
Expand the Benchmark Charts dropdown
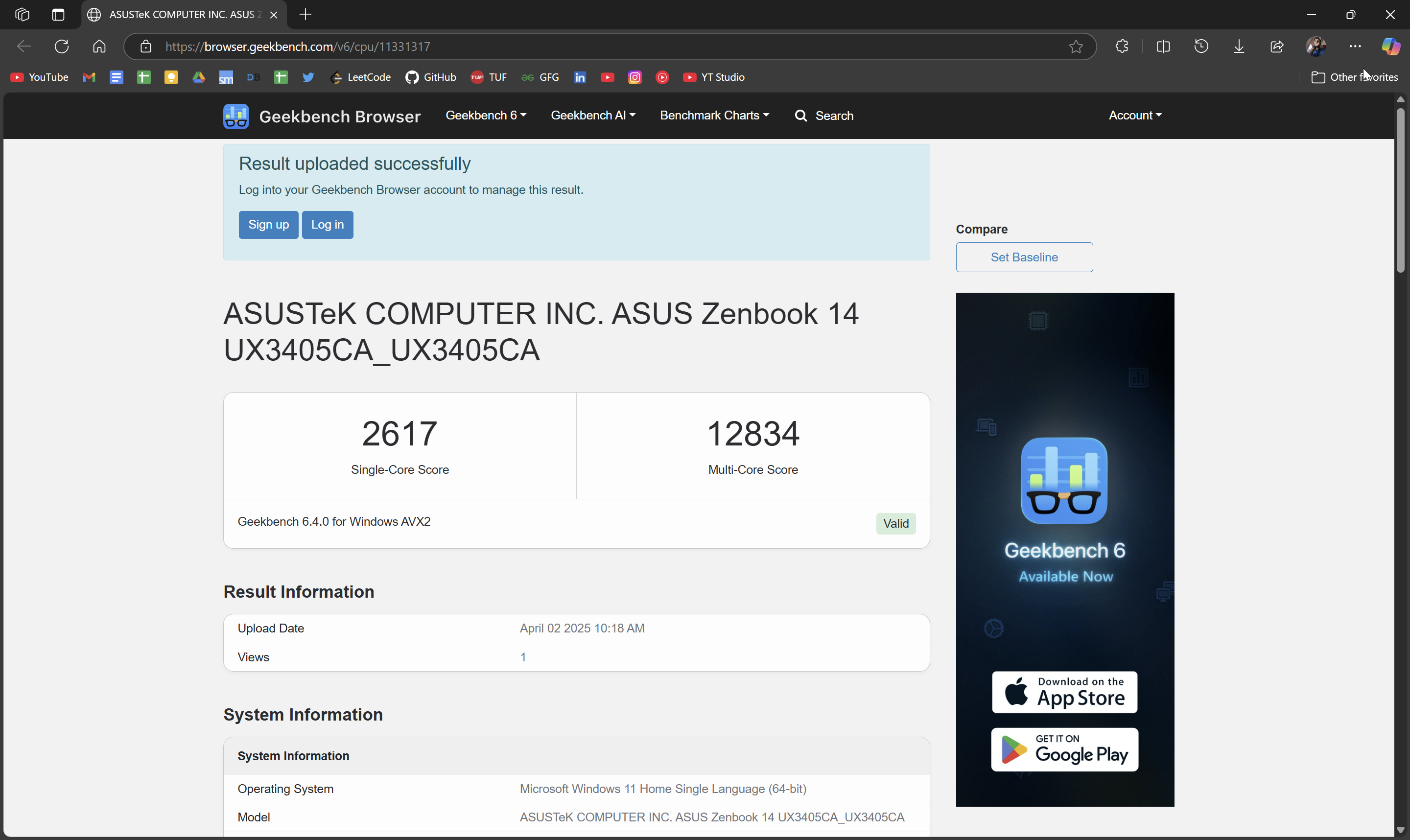pyautogui.click(x=714, y=116)
